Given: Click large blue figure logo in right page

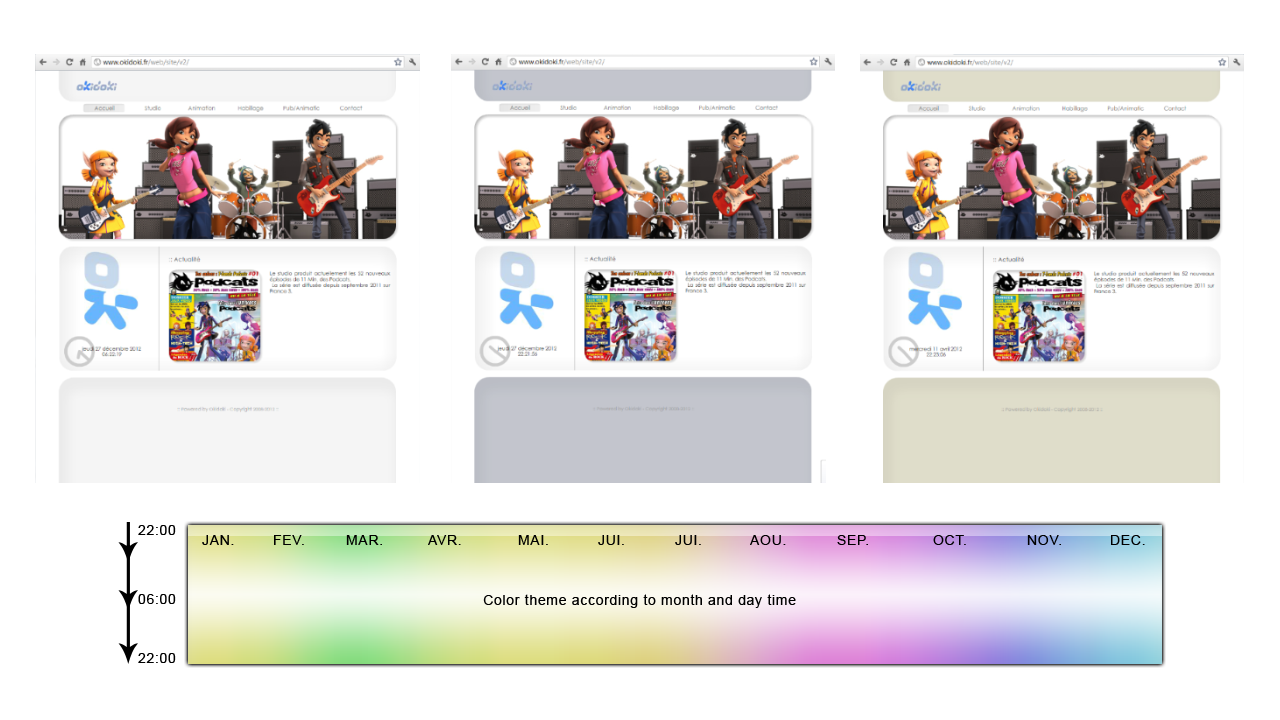Looking at the screenshot, I should 933,290.
